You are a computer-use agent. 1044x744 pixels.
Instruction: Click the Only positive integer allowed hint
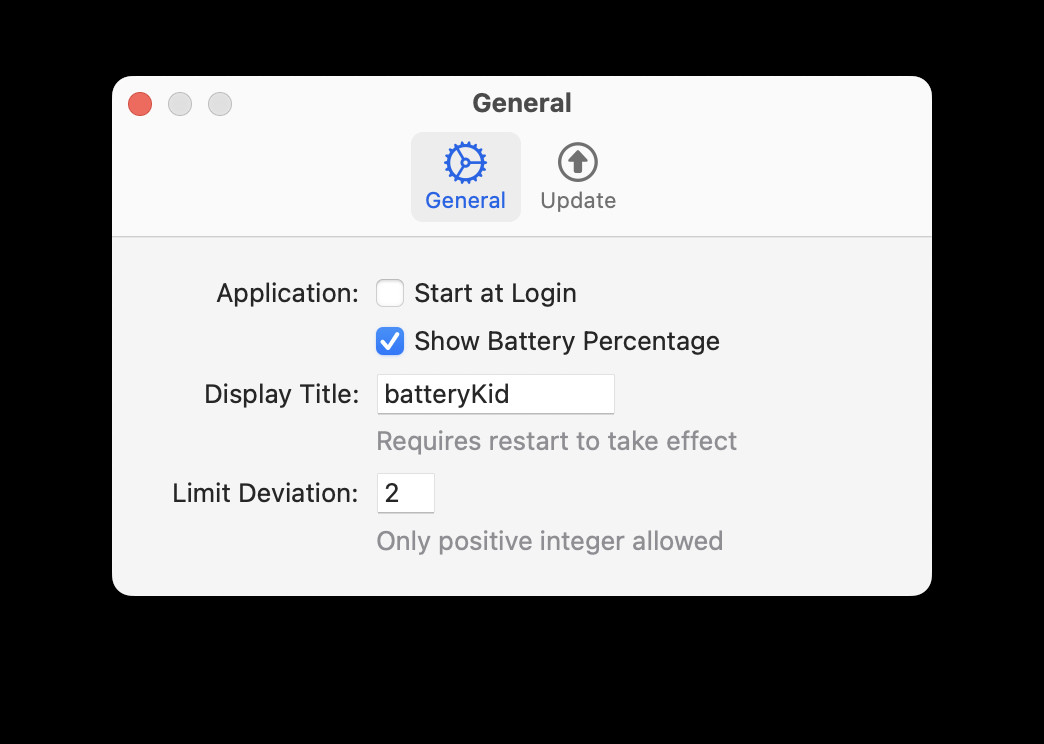(x=549, y=541)
